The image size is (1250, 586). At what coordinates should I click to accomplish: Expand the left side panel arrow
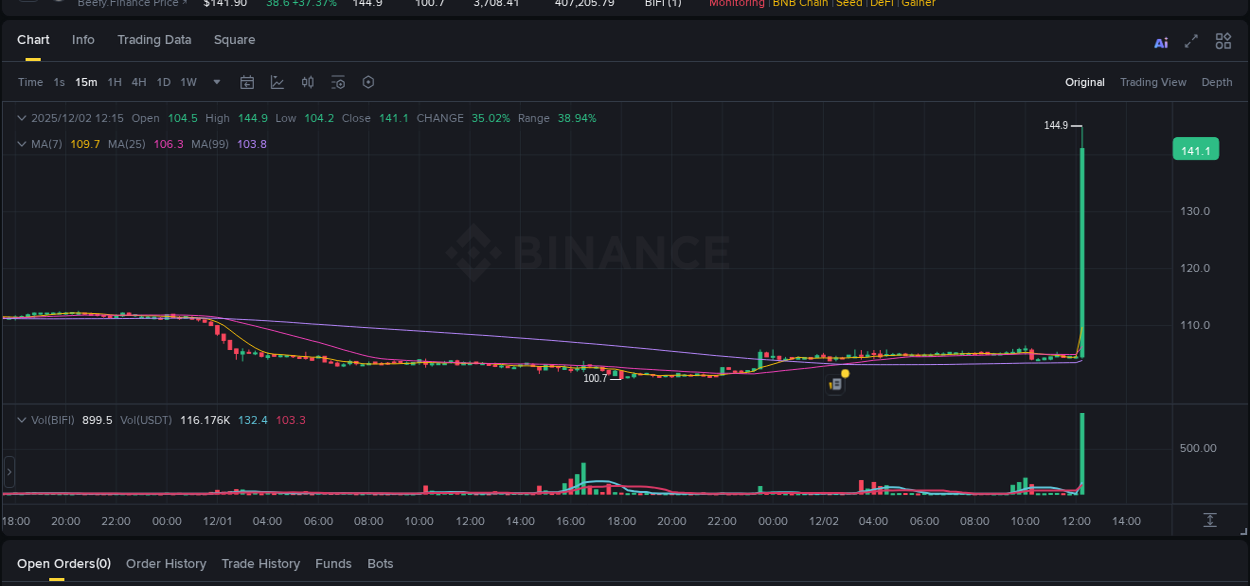[9, 470]
